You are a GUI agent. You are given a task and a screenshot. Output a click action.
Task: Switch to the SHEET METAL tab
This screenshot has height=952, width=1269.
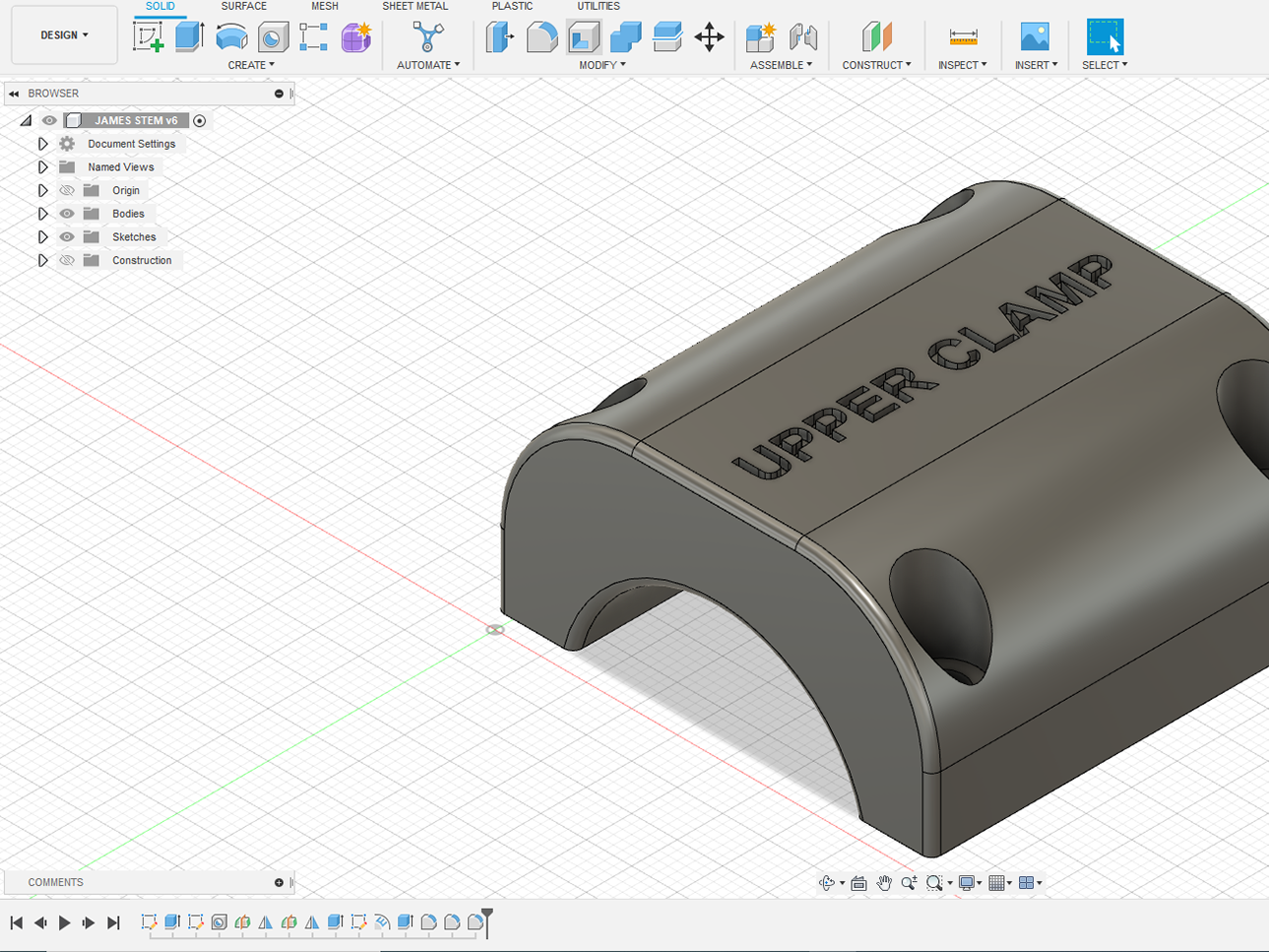pos(414,6)
